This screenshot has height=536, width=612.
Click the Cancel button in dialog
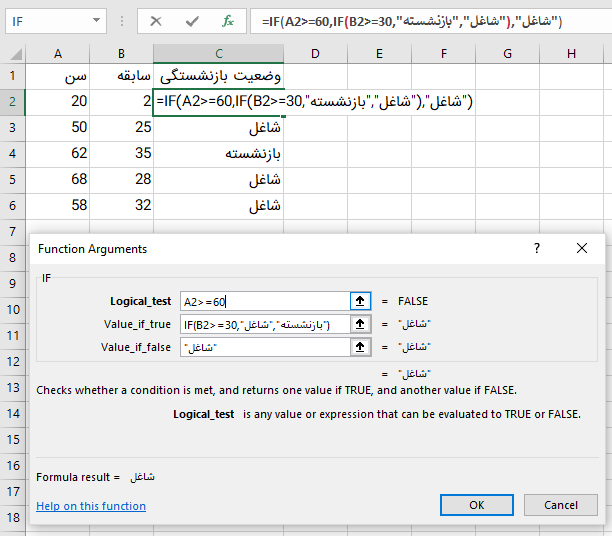(x=560, y=505)
